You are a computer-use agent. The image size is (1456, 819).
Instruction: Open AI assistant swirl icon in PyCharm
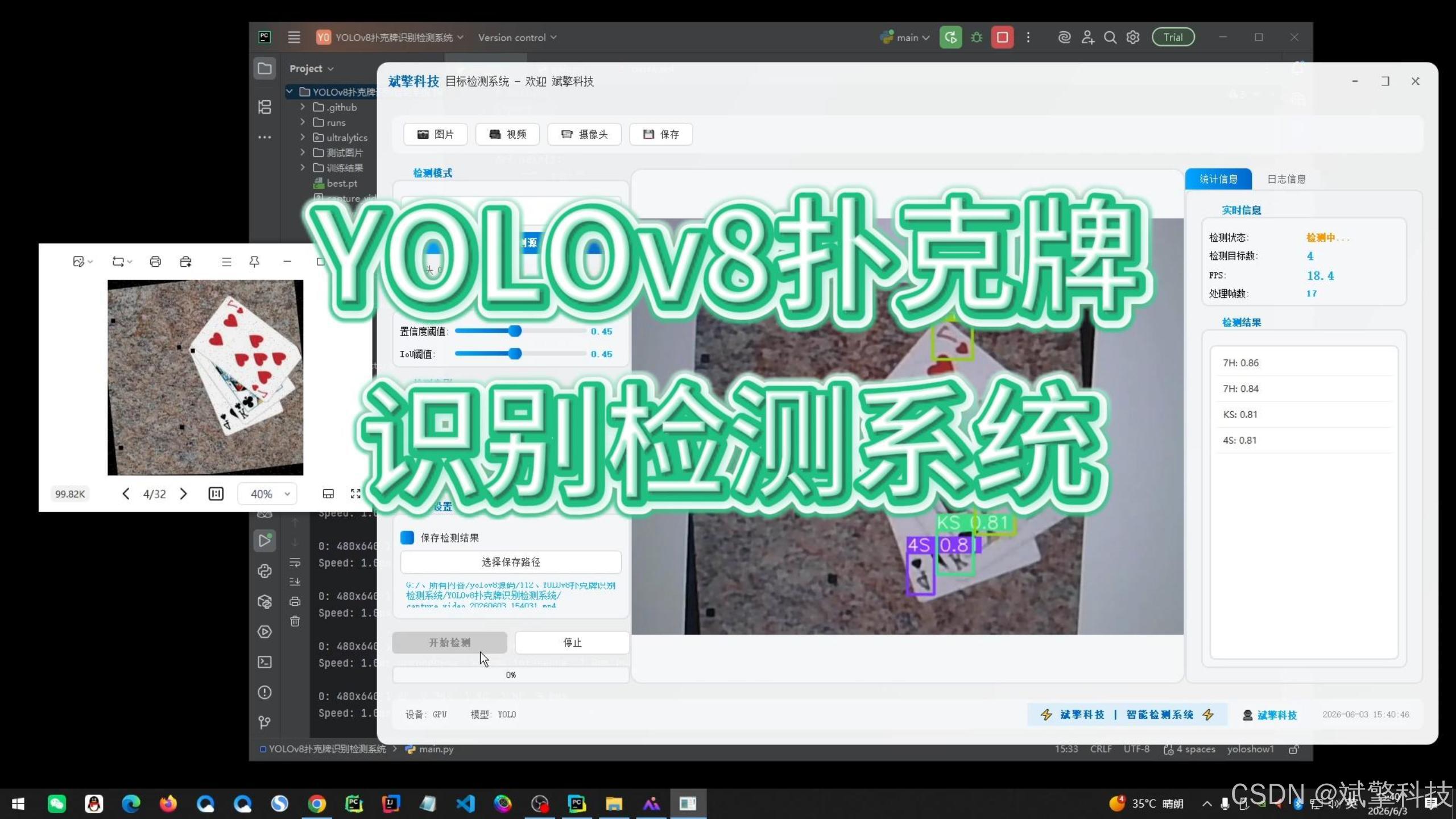click(1064, 38)
